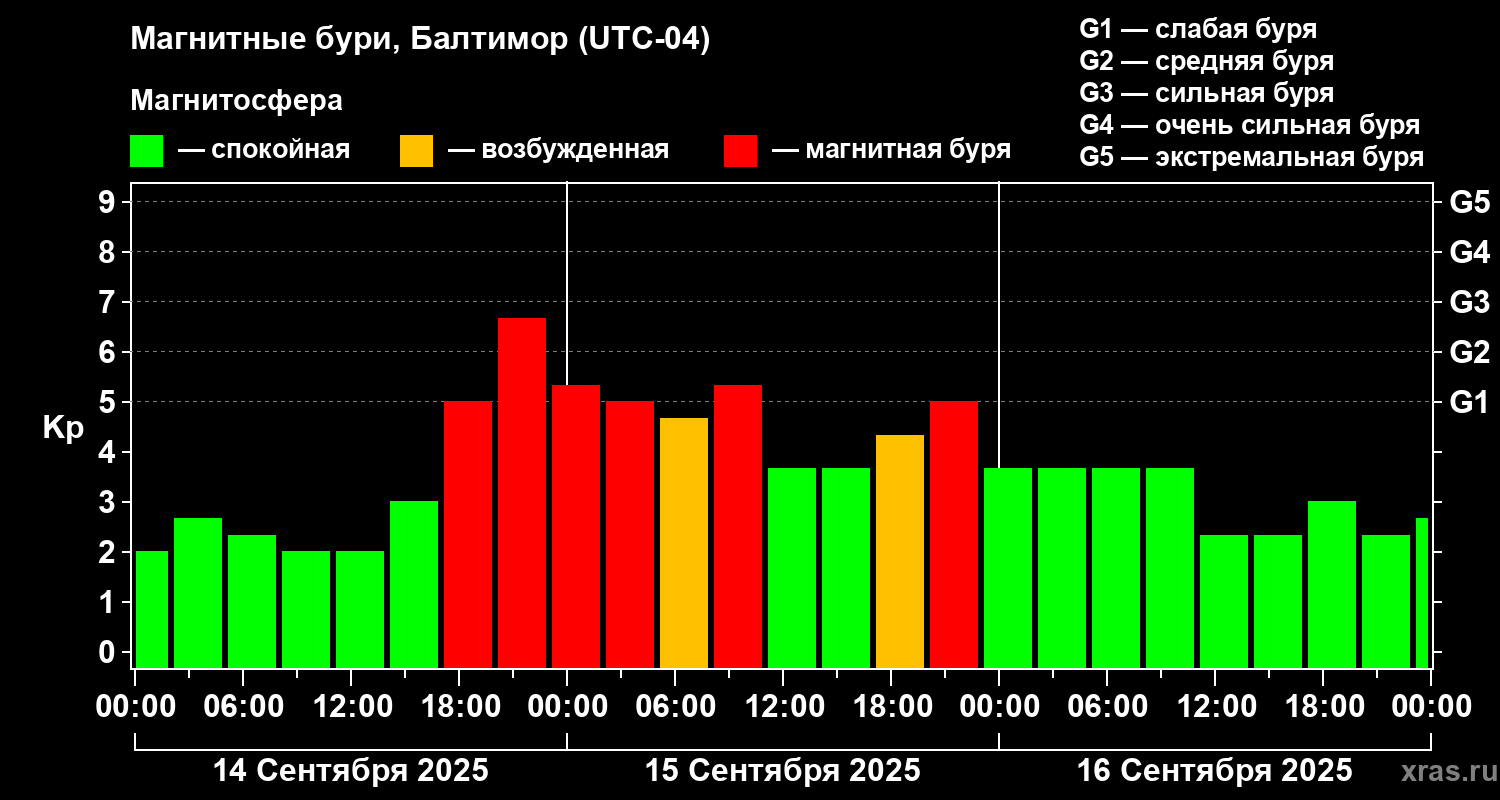Click the '16 Сентября 2025' date label

click(1215, 771)
